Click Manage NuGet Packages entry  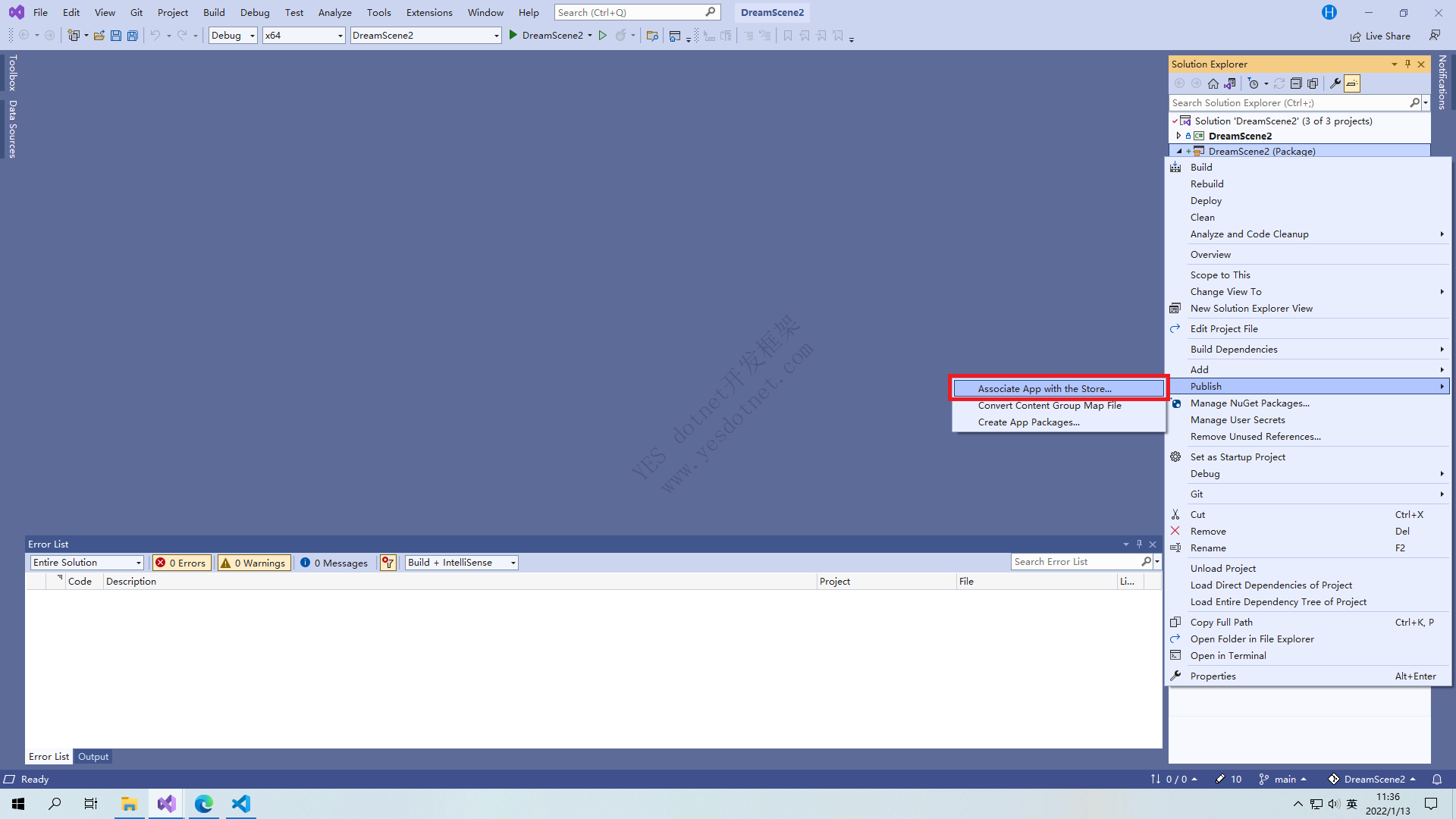pyautogui.click(x=1309, y=403)
